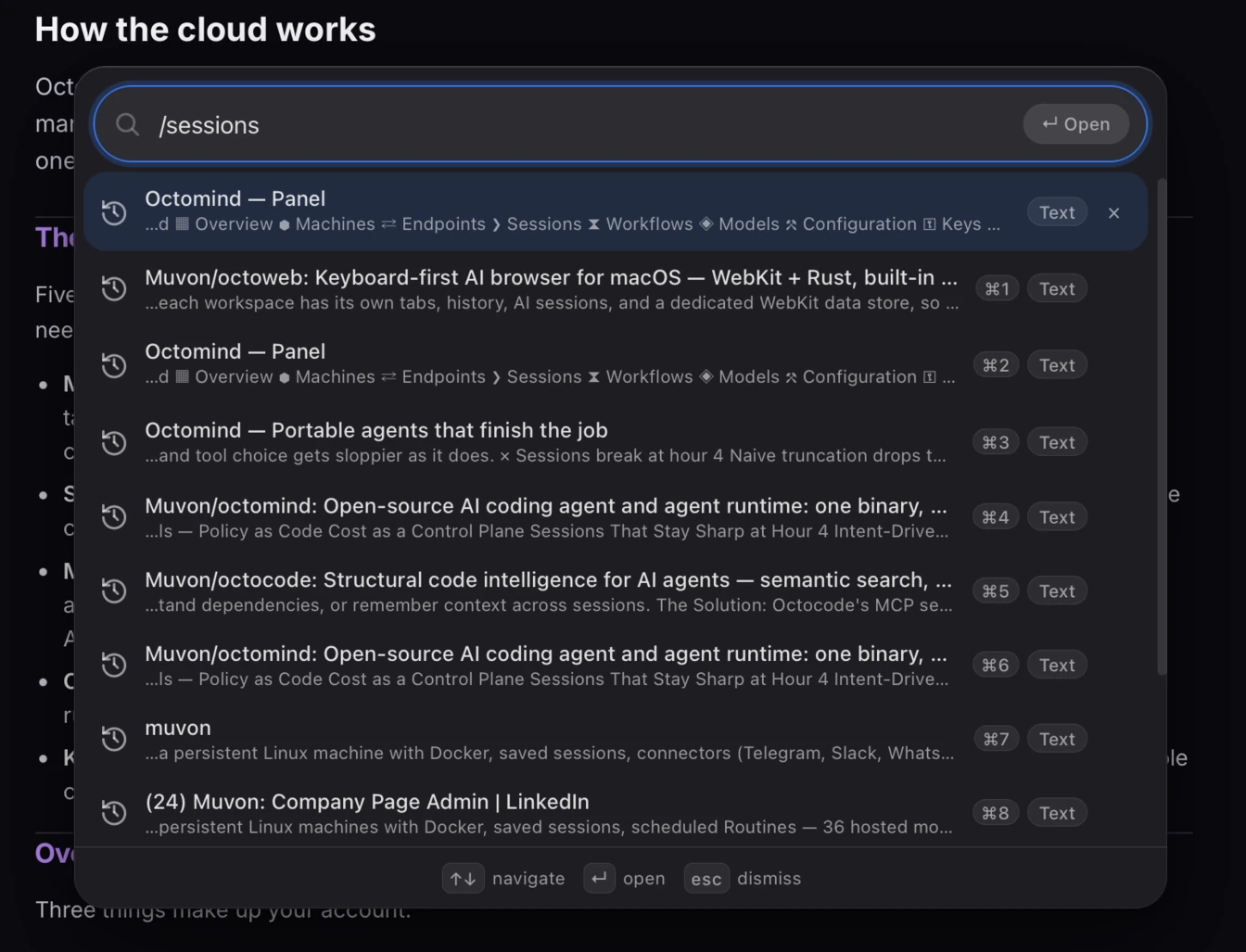Viewport: 1246px width, 952px height.
Task: Click history icon of highlighted Octomind — Panel row
Action: (x=114, y=212)
